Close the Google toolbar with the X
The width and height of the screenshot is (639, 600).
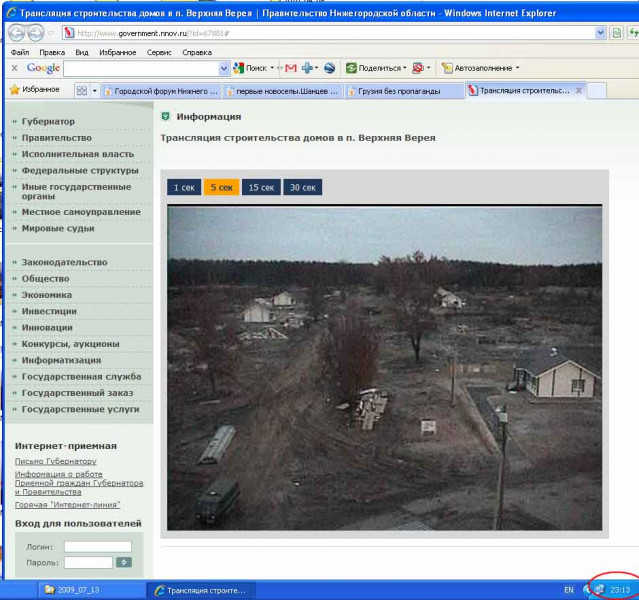(14, 68)
